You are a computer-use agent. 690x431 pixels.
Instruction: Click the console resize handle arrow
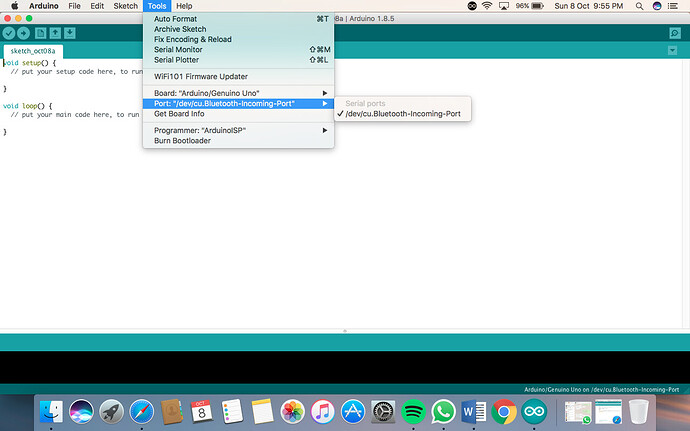345,331
